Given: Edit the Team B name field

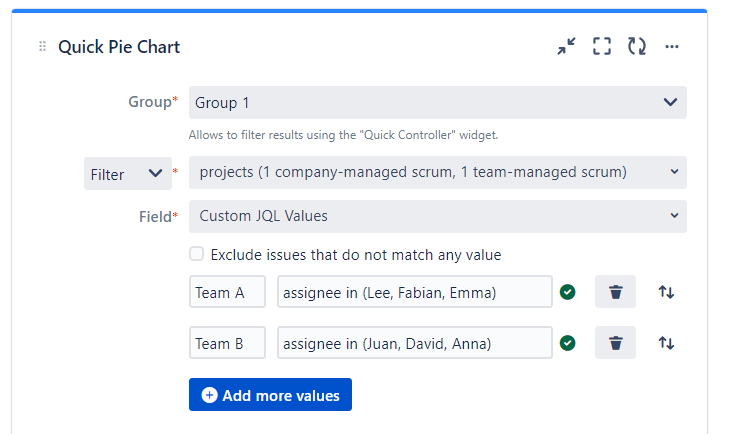Looking at the screenshot, I should 227,343.
